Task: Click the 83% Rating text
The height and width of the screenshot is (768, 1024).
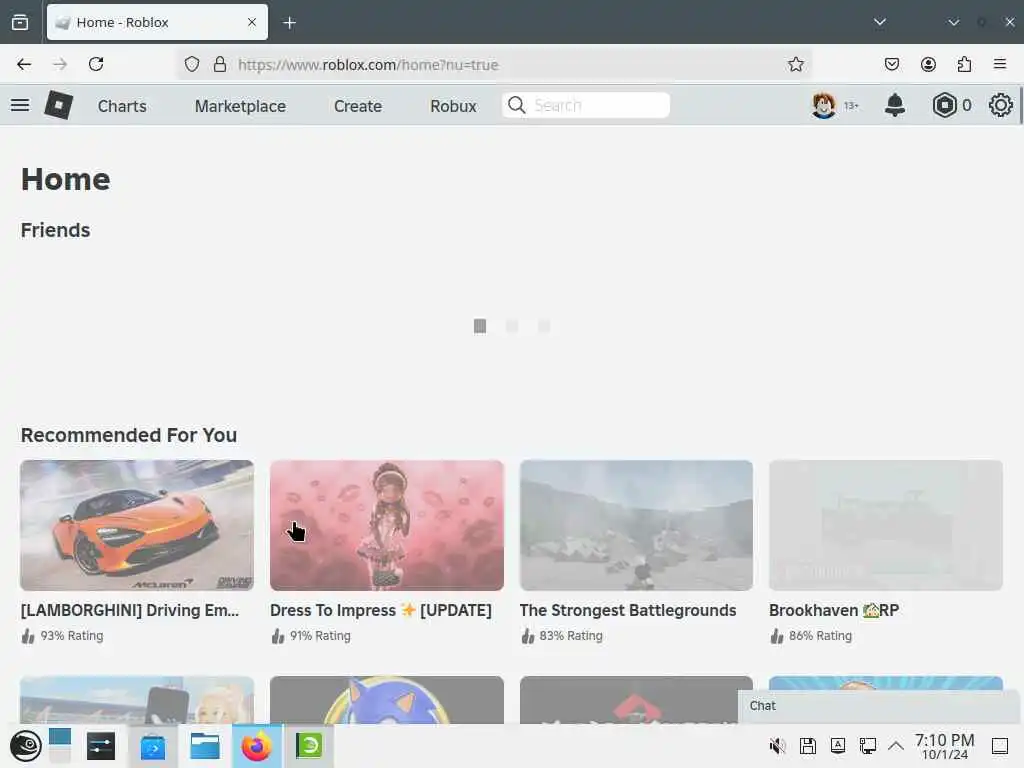Action: point(571,635)
